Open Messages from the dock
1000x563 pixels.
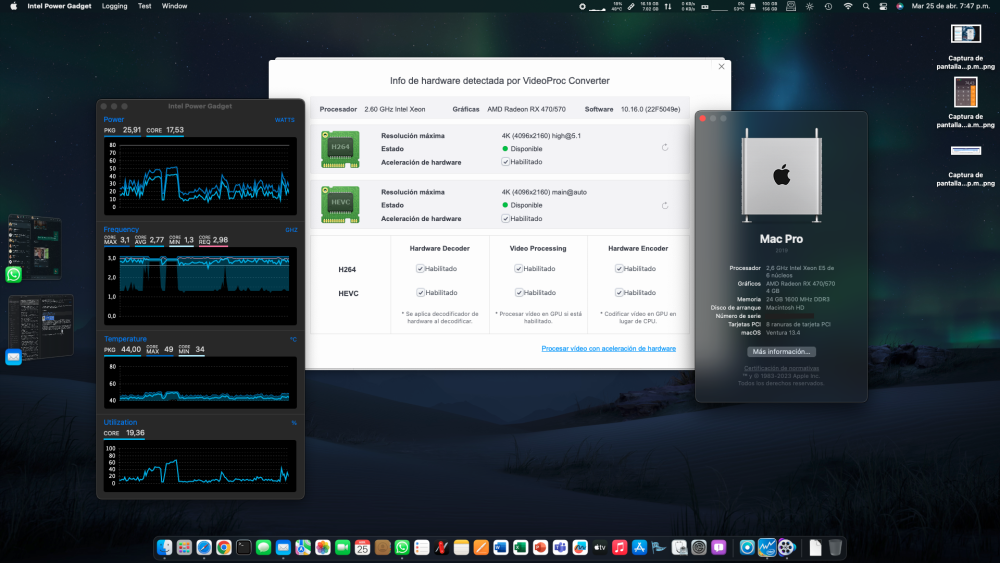[x=263, y=547]
